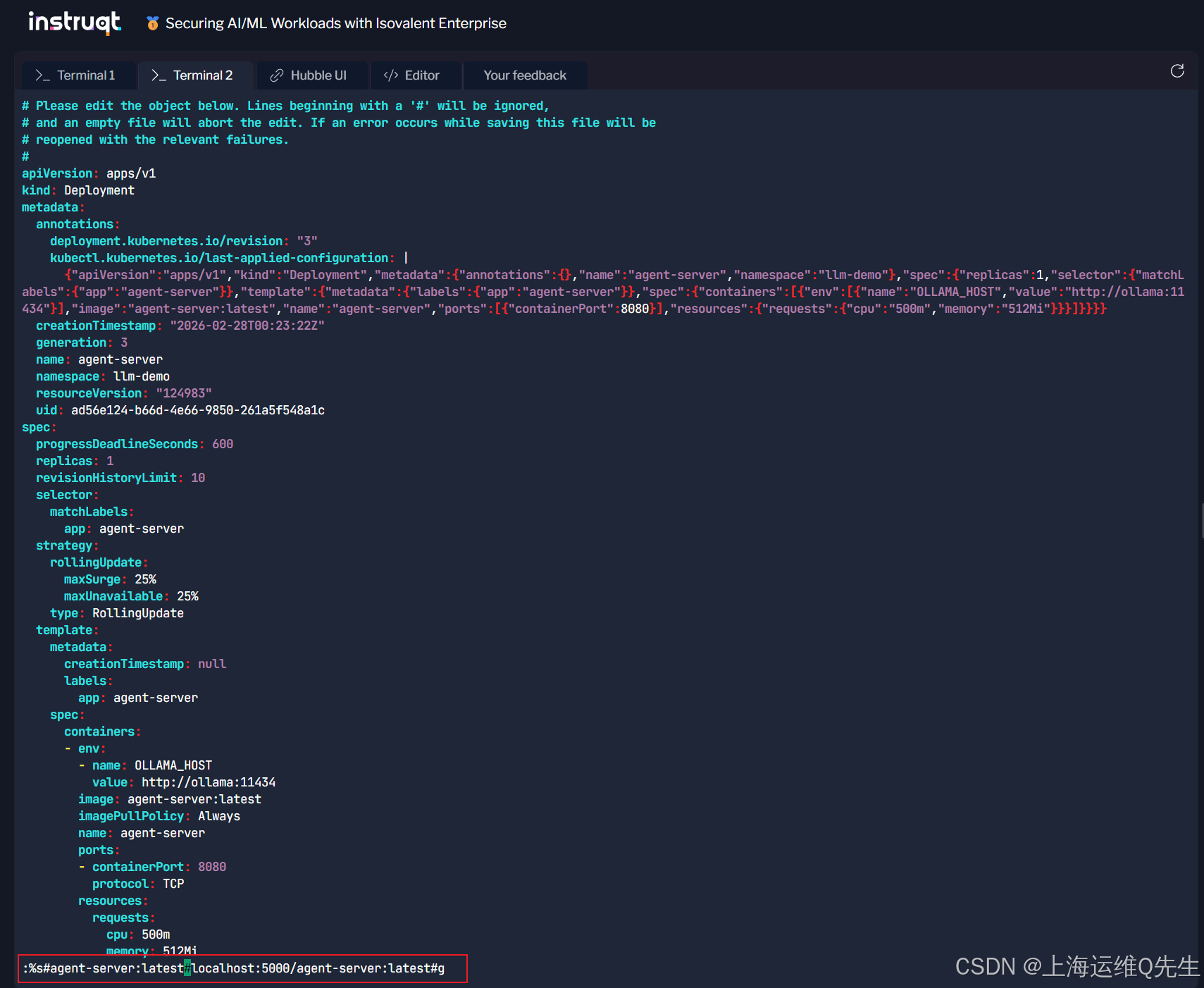The image size is (1204, 988).
Task: Click the 'namespace: llm-demo' line
Action: (103, 376)
